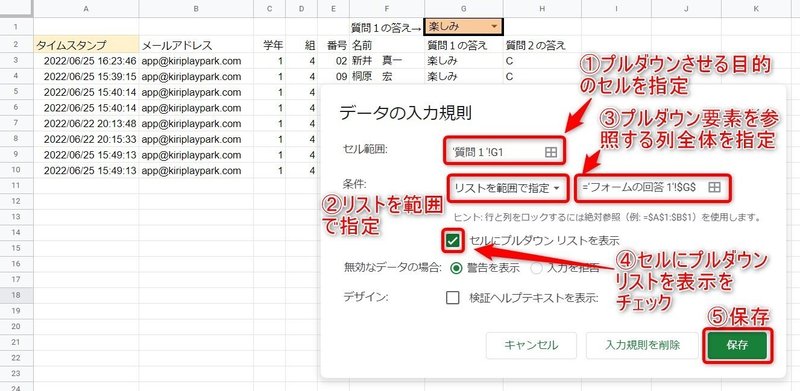Enable 検証ヘルプテキストを表示 checkbox
800x391 pixels.
(453, 298)
